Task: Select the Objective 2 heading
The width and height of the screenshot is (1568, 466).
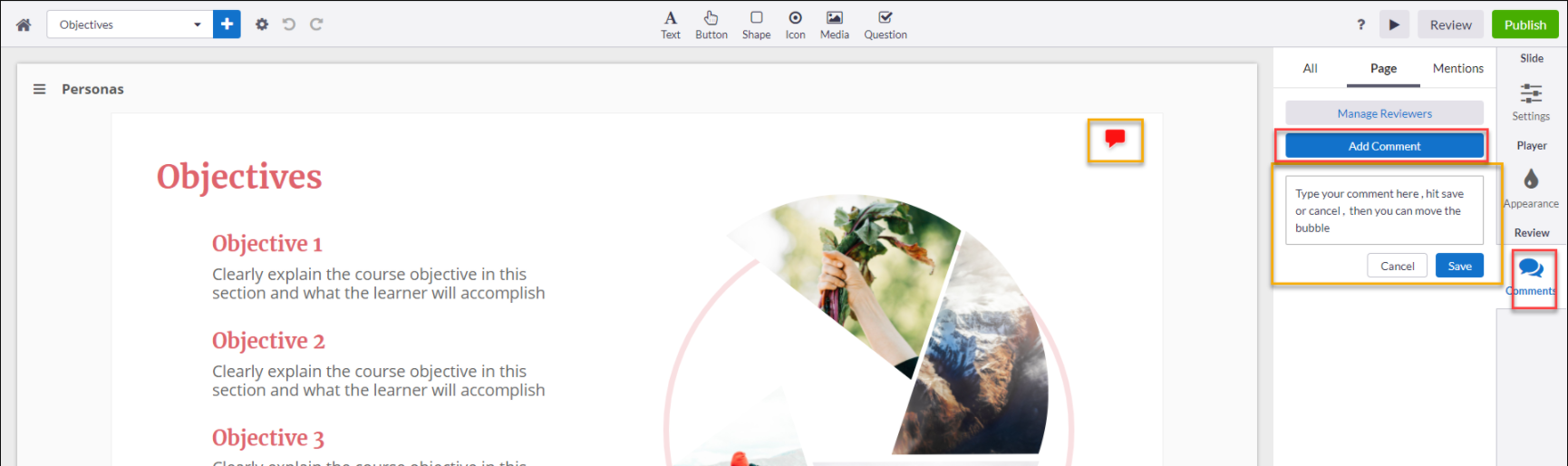Action: [x=268, y=341]
